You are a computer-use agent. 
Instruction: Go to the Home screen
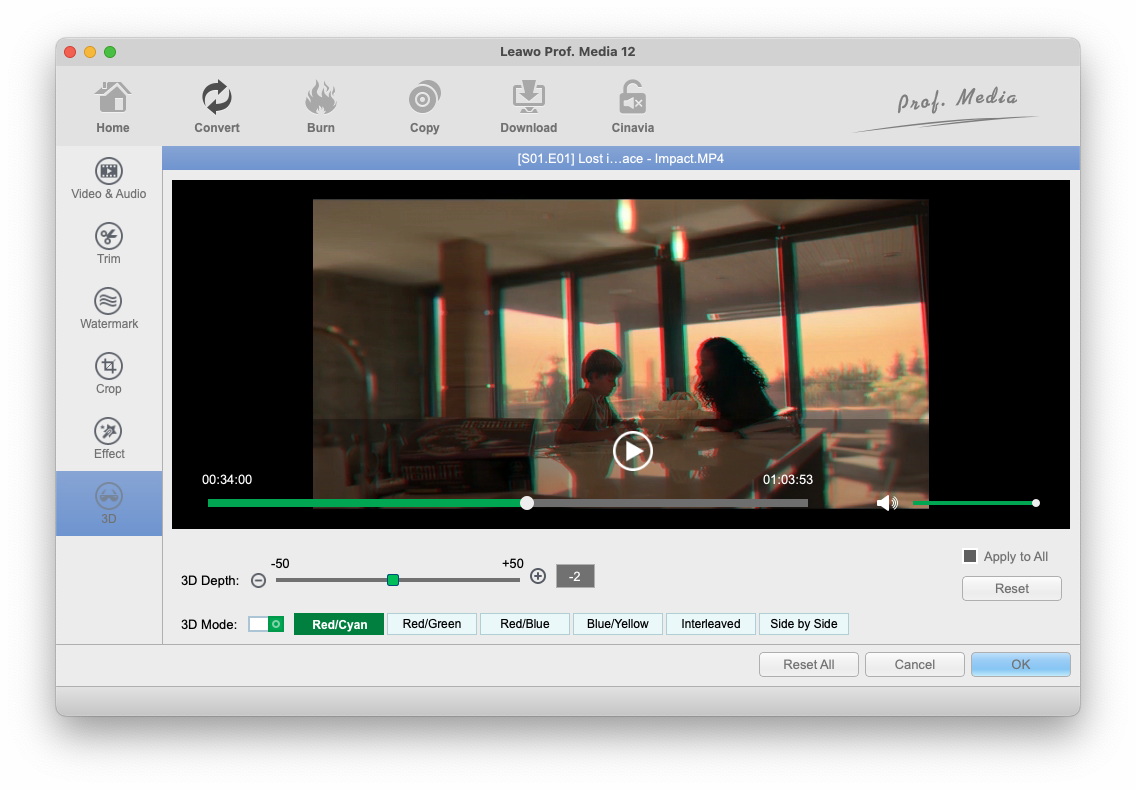click(x=113, y=107)
